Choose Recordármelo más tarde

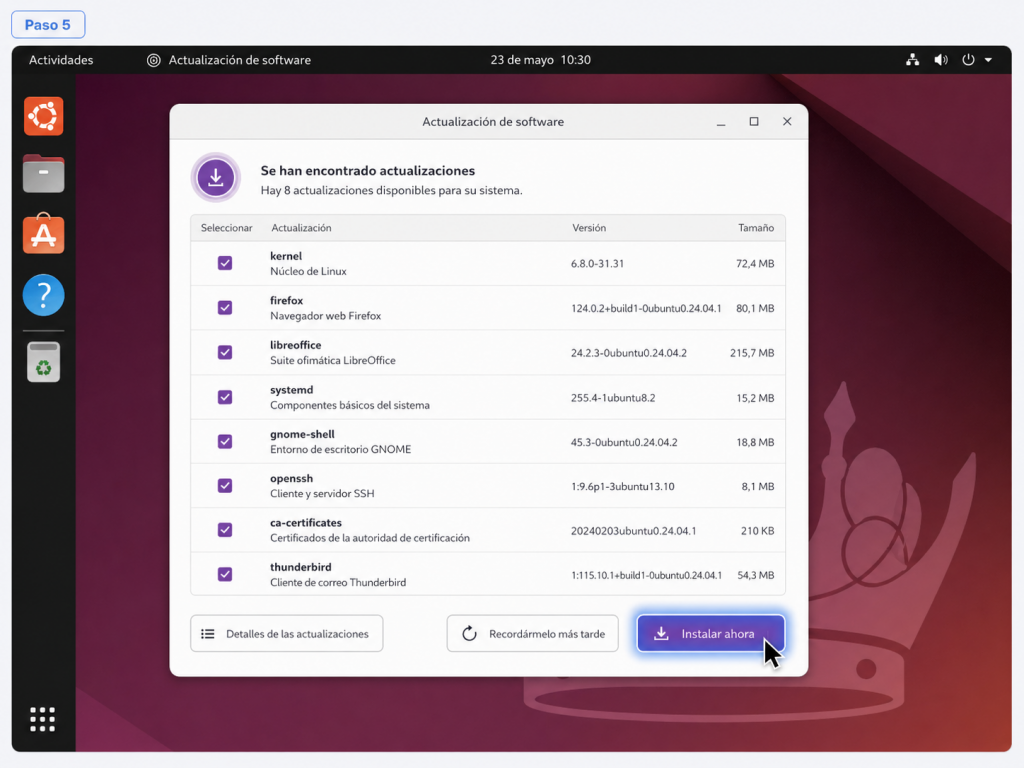532,633
